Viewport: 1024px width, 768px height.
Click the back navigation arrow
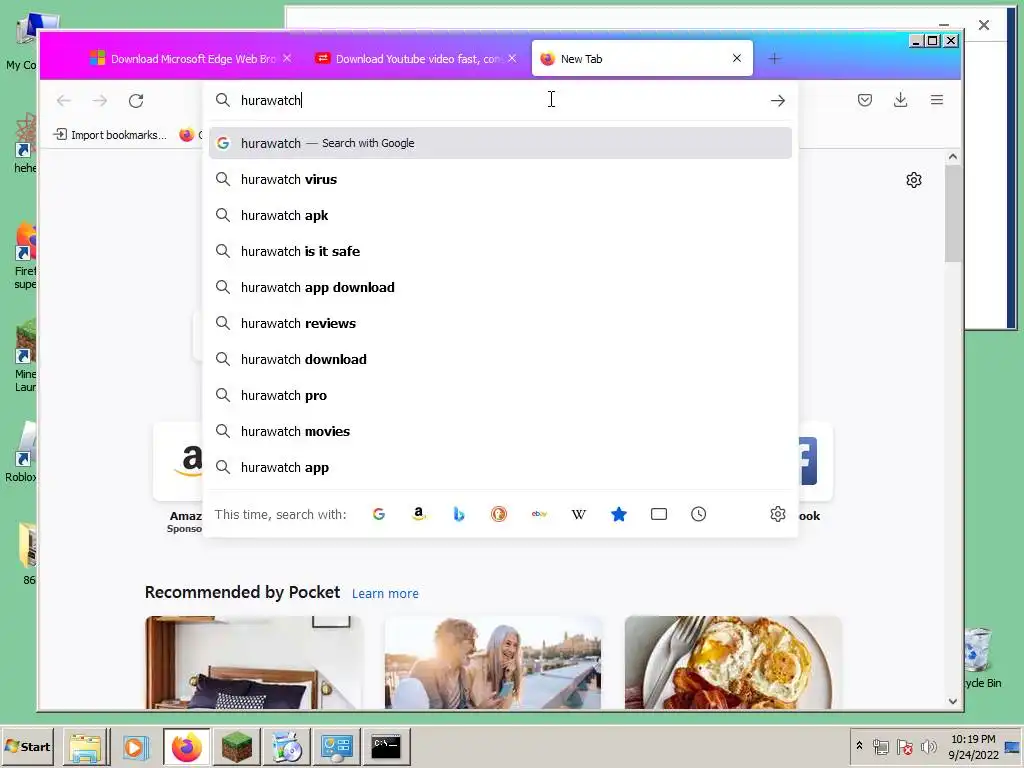63,101
